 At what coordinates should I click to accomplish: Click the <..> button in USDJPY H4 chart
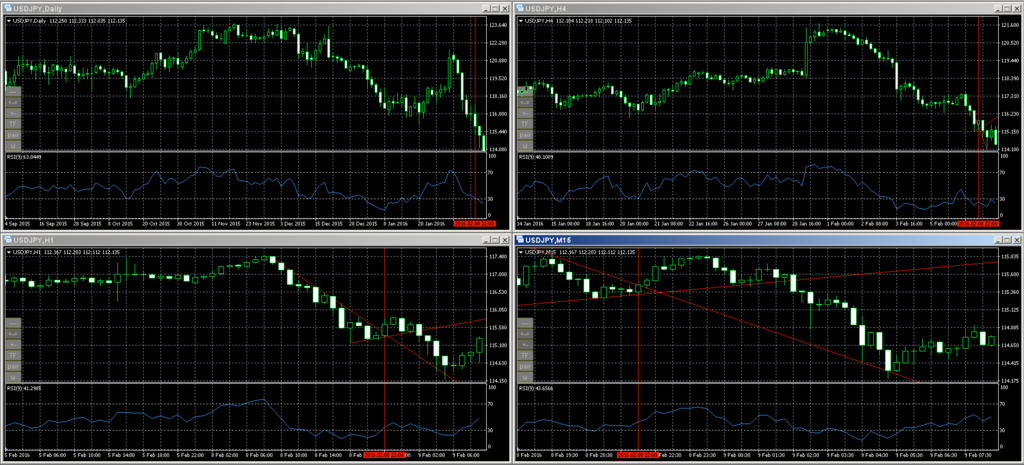(x=525, y=102)
